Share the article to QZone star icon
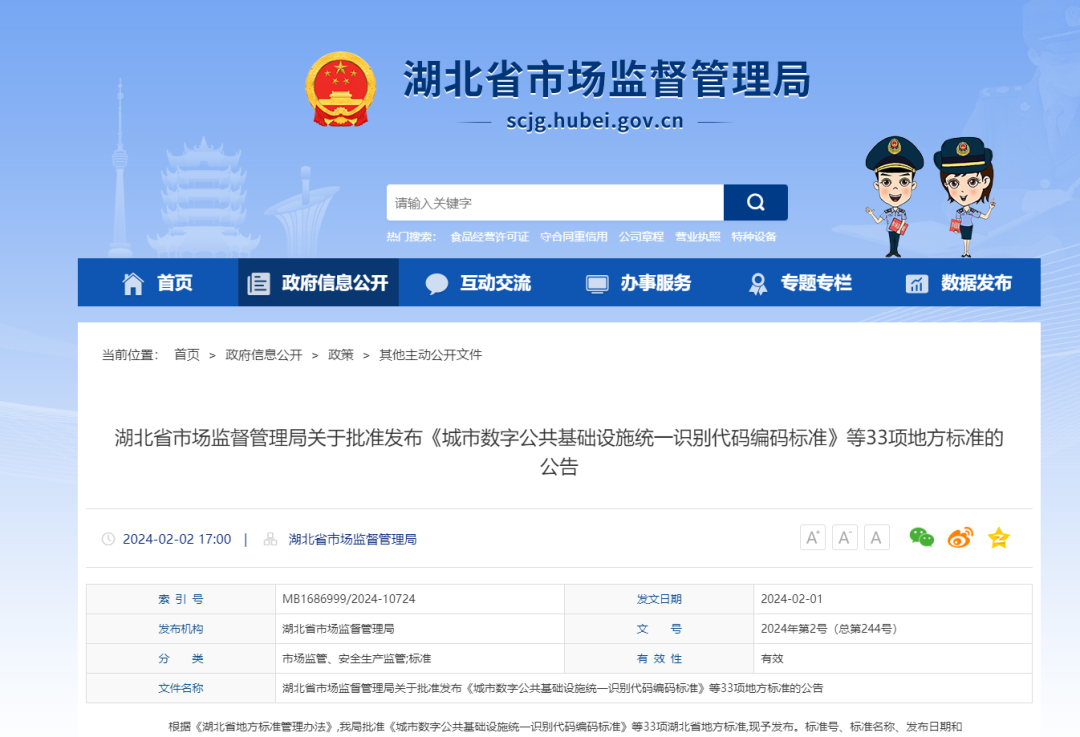The image size is (1080, 737). pos(997,537)
